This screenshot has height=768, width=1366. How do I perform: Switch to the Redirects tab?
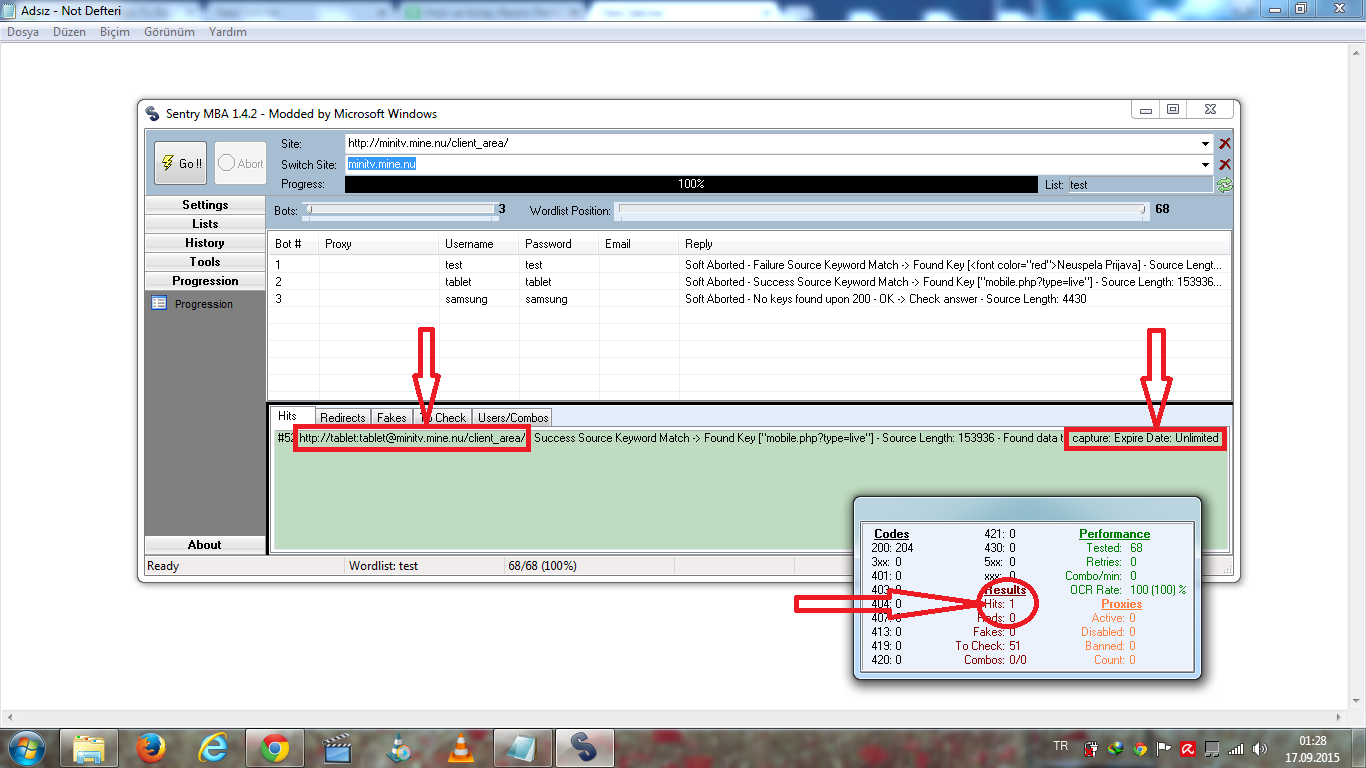pyautogui.click(x=343, y=417)
